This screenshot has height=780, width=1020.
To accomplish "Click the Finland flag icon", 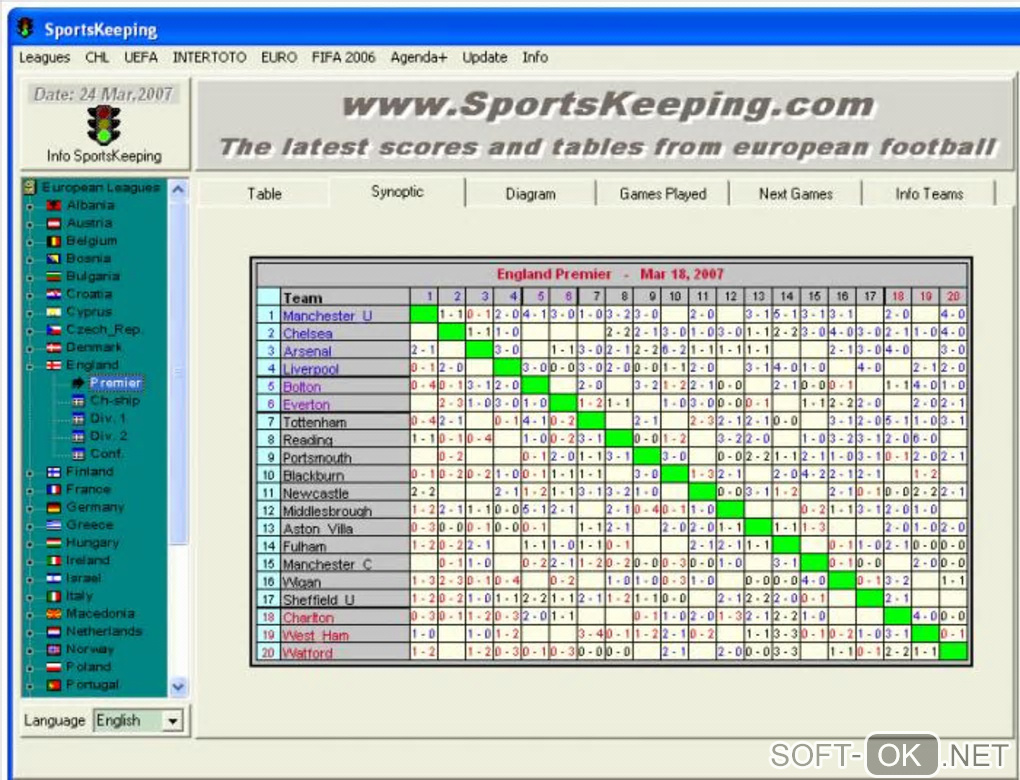I will tap(54, 472).
